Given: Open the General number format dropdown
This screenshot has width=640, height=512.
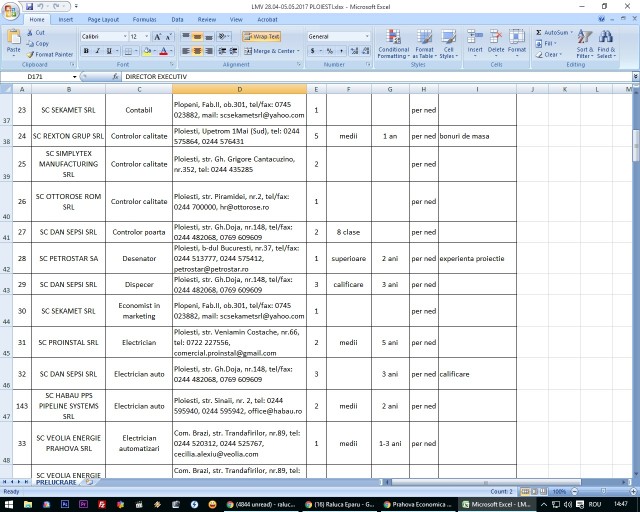Looking at the screenshot, I should 367,37.
